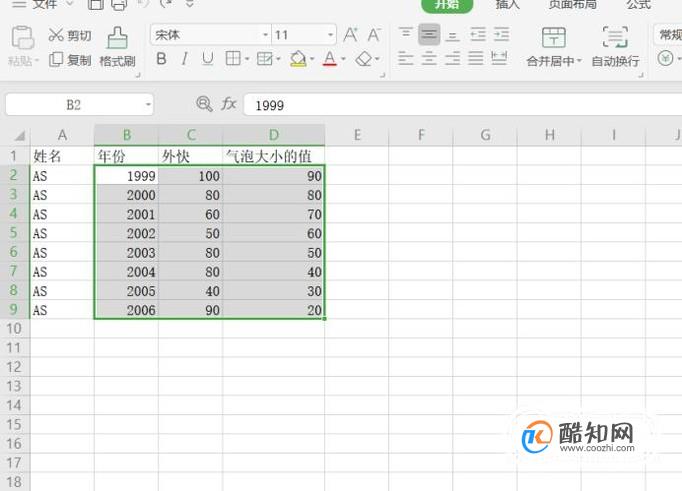Image resolution: width=682 pixels, height=491 pixels.
Task: Click cell containing 年份
Action: 126,156
